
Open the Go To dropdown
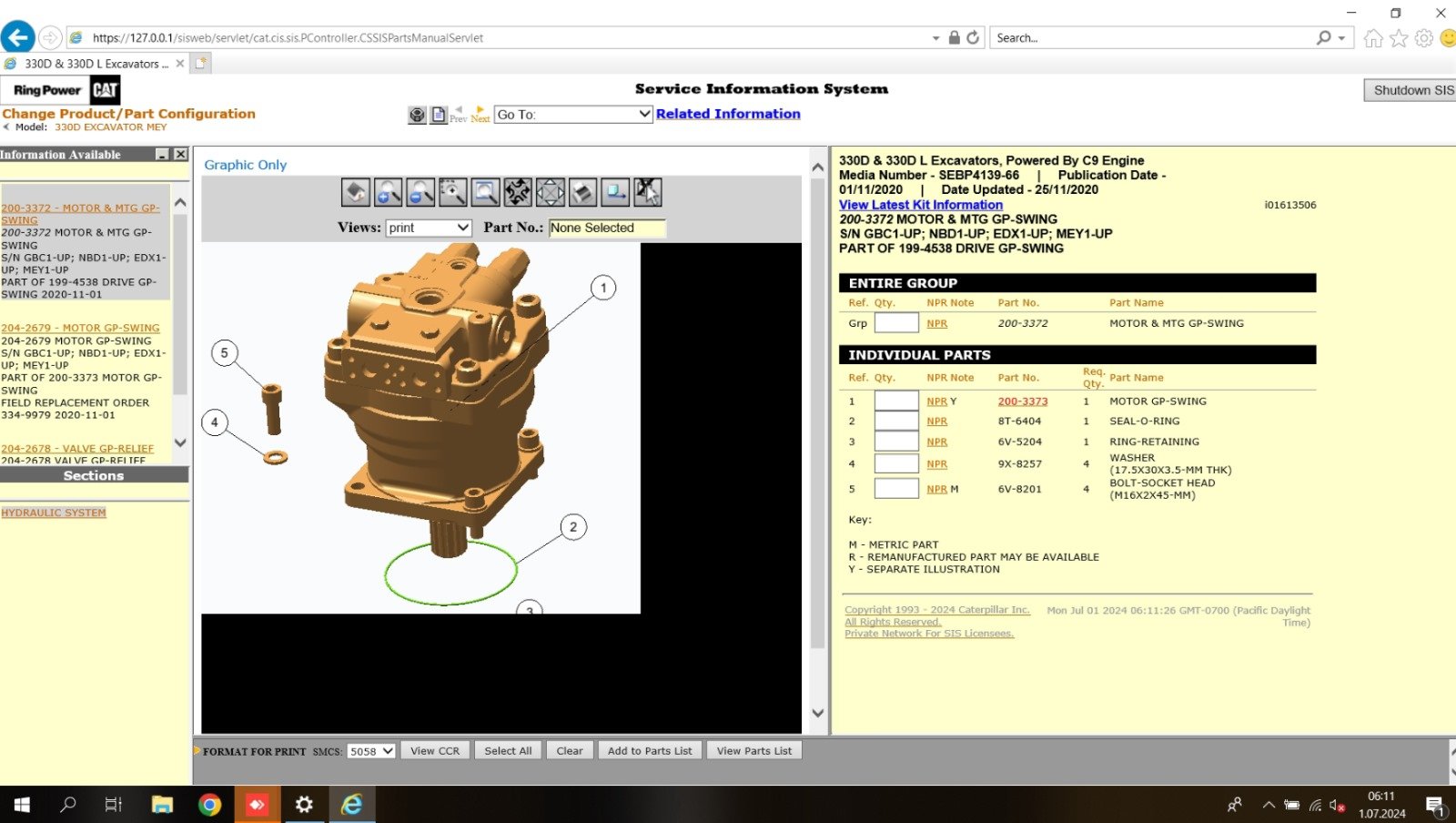(573, 114)
